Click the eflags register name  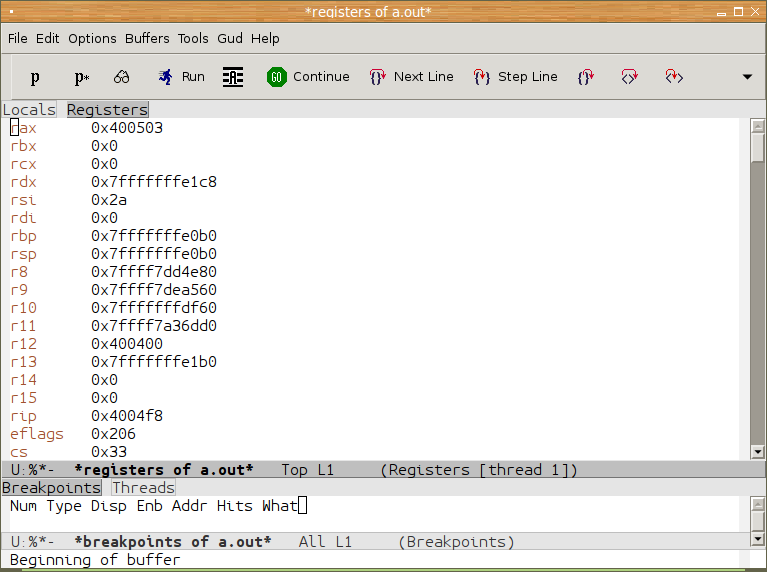coord(37,434)
